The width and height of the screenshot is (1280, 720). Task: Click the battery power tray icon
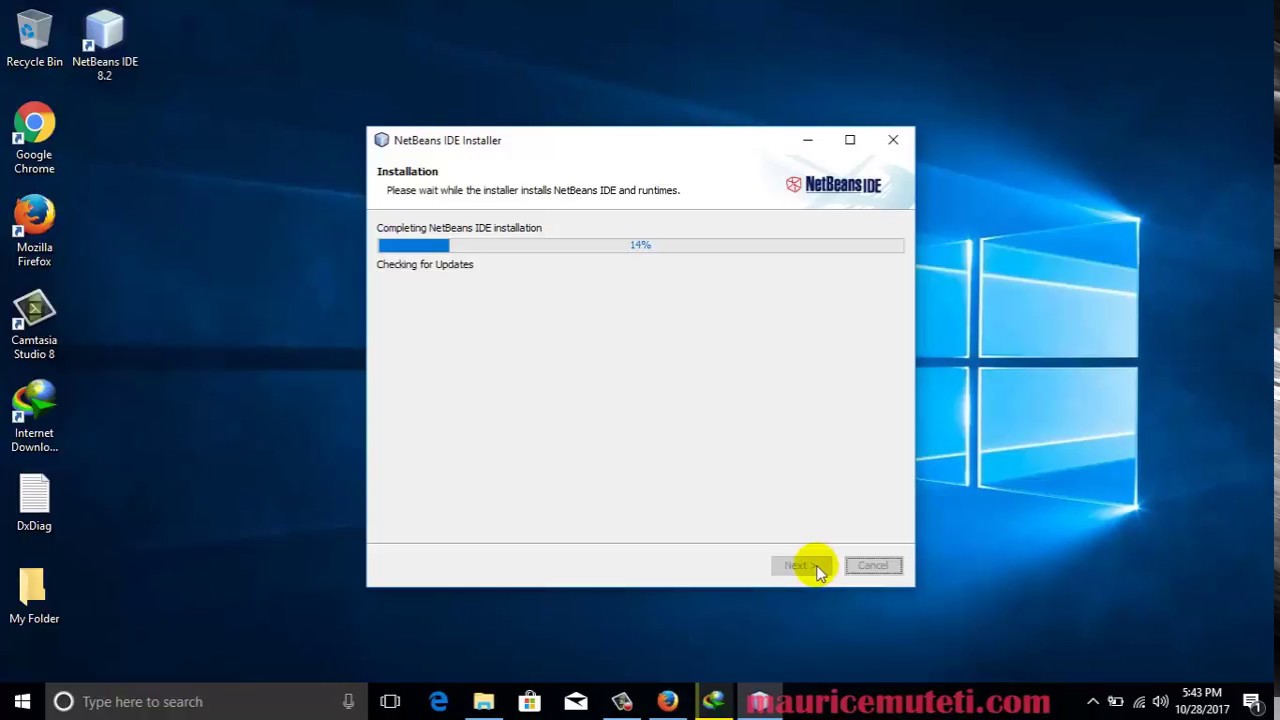click(x=1115, y=701)
